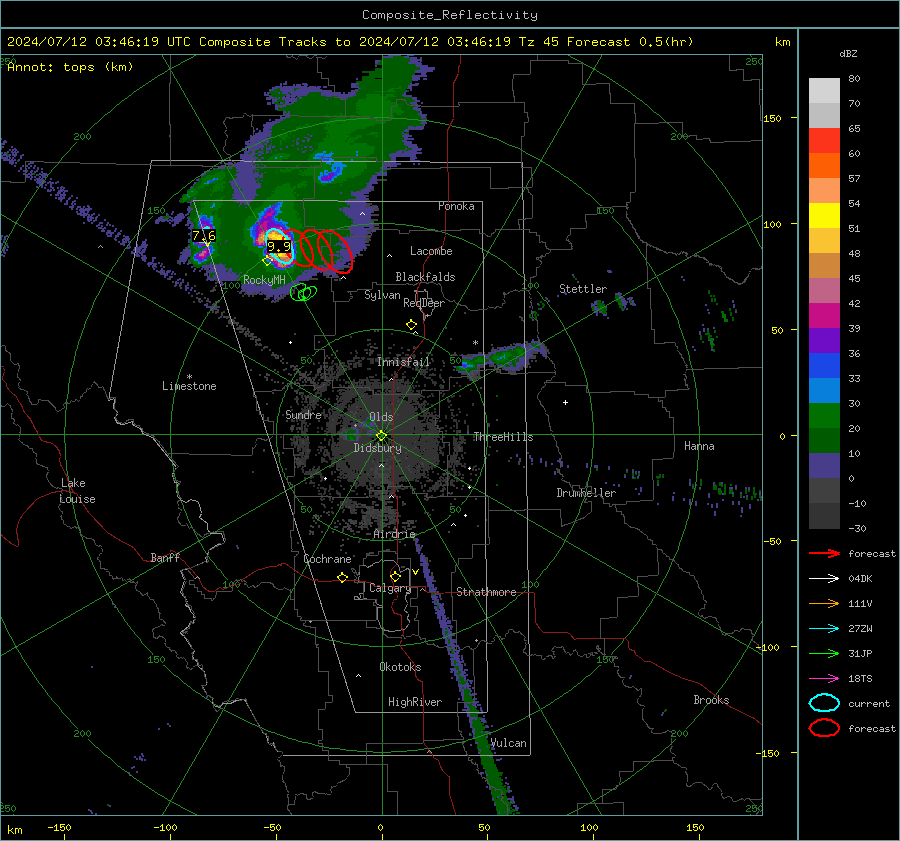Click the Banff label
The image size is (900, 841).
point(165,558)
